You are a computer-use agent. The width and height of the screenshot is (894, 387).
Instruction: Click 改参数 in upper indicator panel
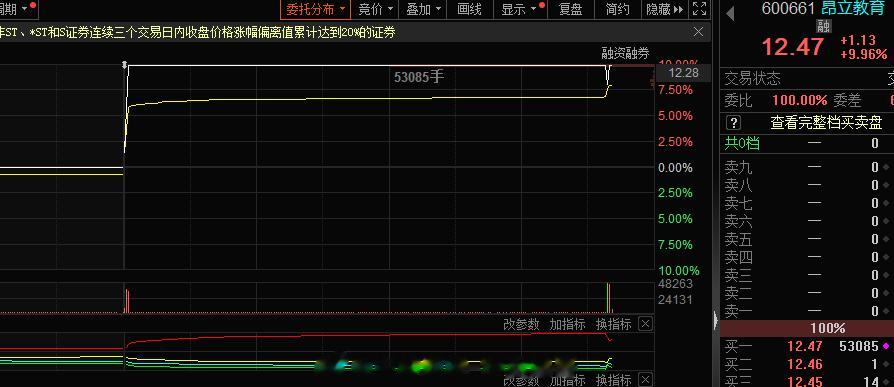point(521,324)
